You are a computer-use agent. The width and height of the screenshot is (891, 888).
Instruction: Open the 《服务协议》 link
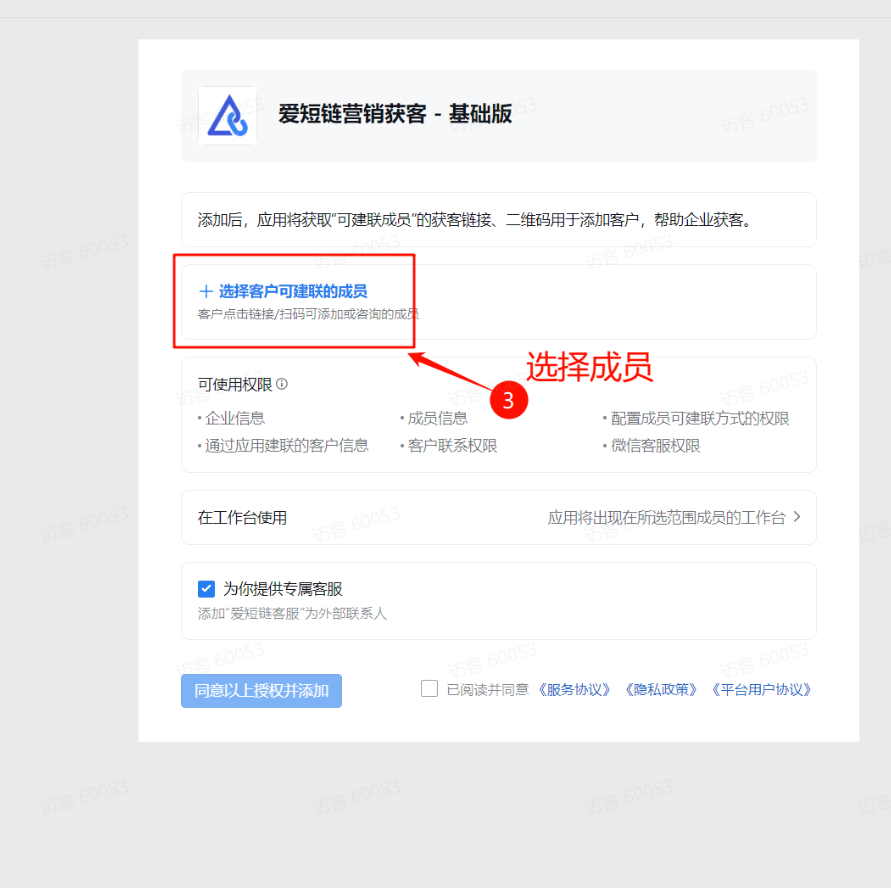point(574,690)
